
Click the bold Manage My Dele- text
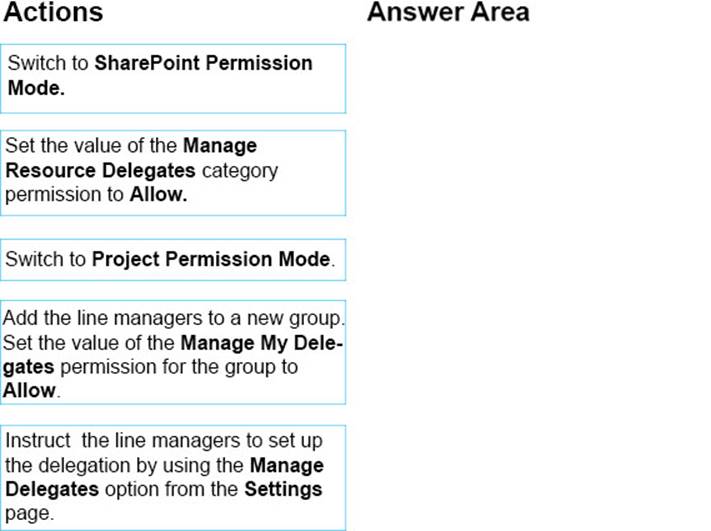tap(262, 343)
